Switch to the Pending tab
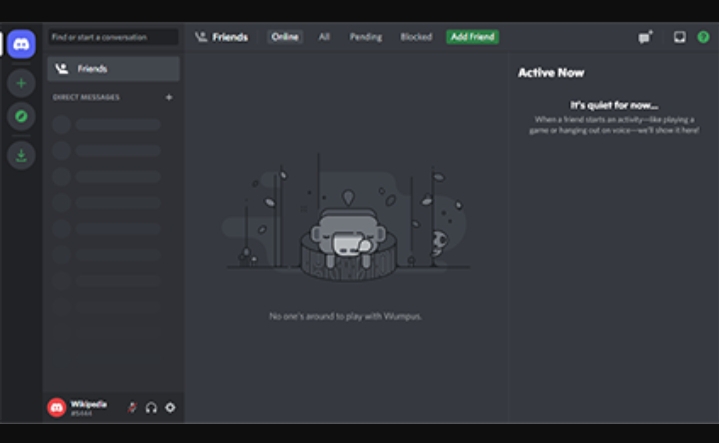The image size is (719, 443). tap(365, 37)
